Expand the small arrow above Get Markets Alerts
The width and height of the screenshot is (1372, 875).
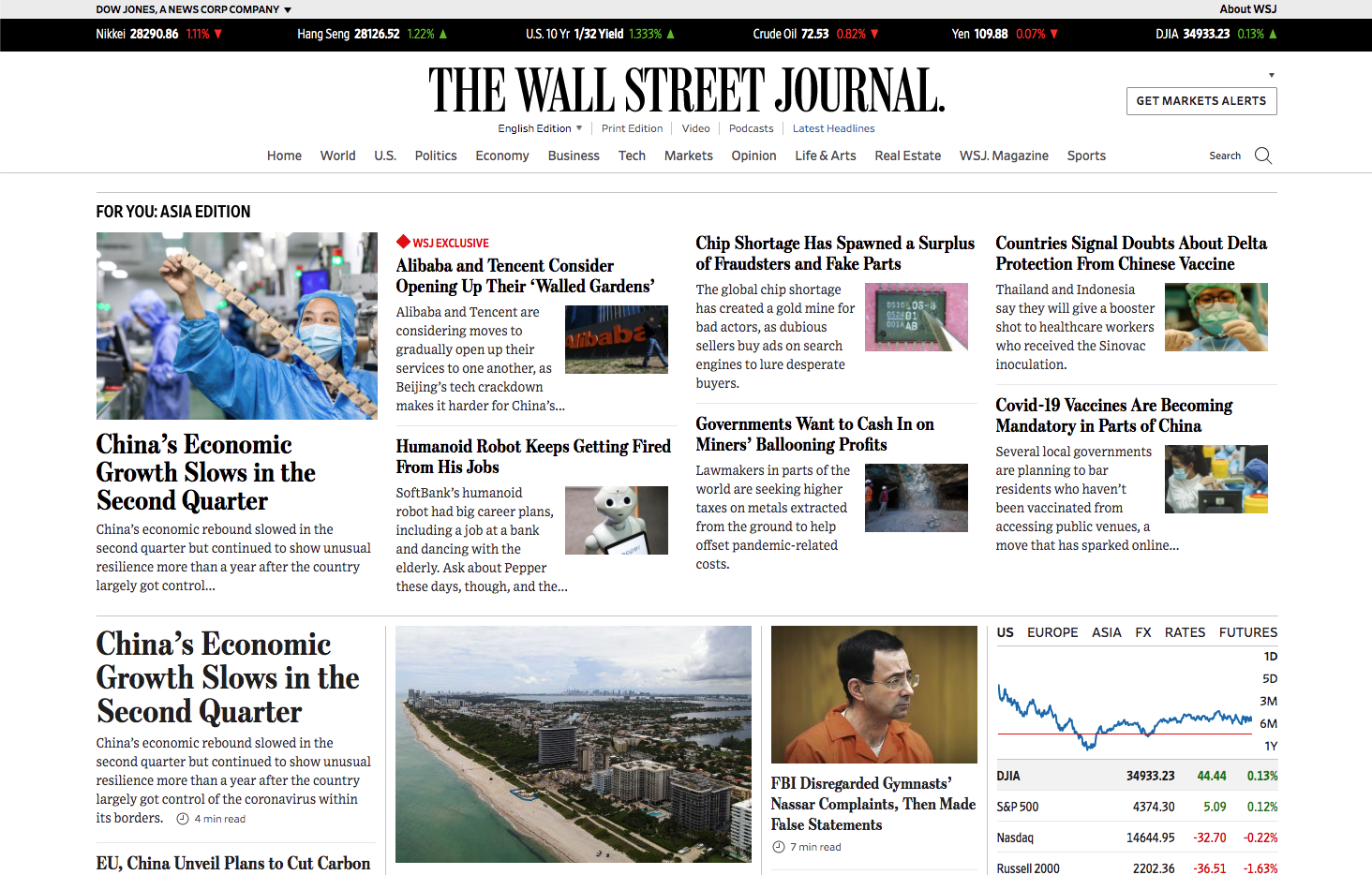pyautogui.click(x=1272, y=75)
